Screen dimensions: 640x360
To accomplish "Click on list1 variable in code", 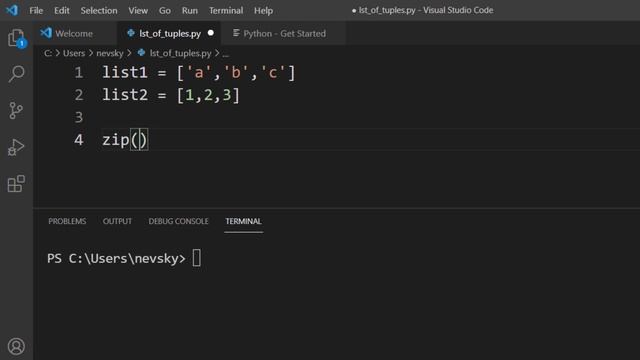I will 124,73.
